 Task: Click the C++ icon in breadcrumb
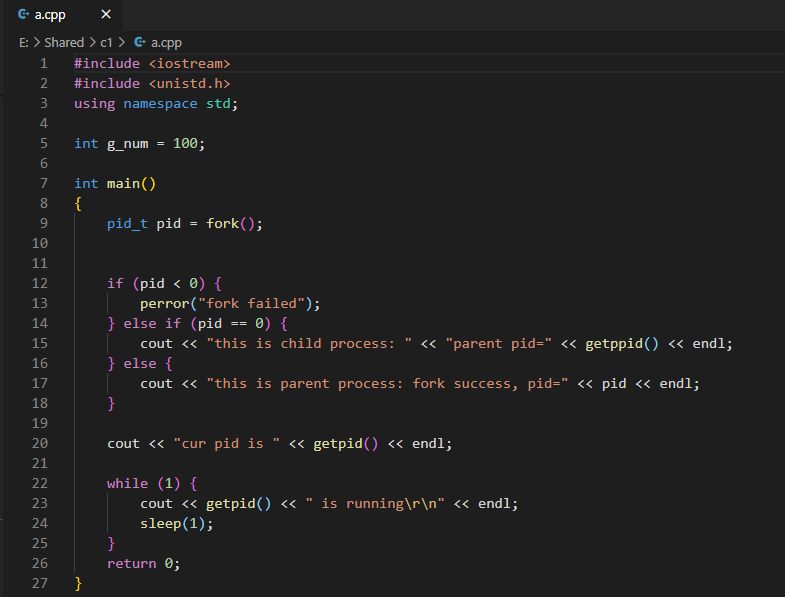pos(140,43)
